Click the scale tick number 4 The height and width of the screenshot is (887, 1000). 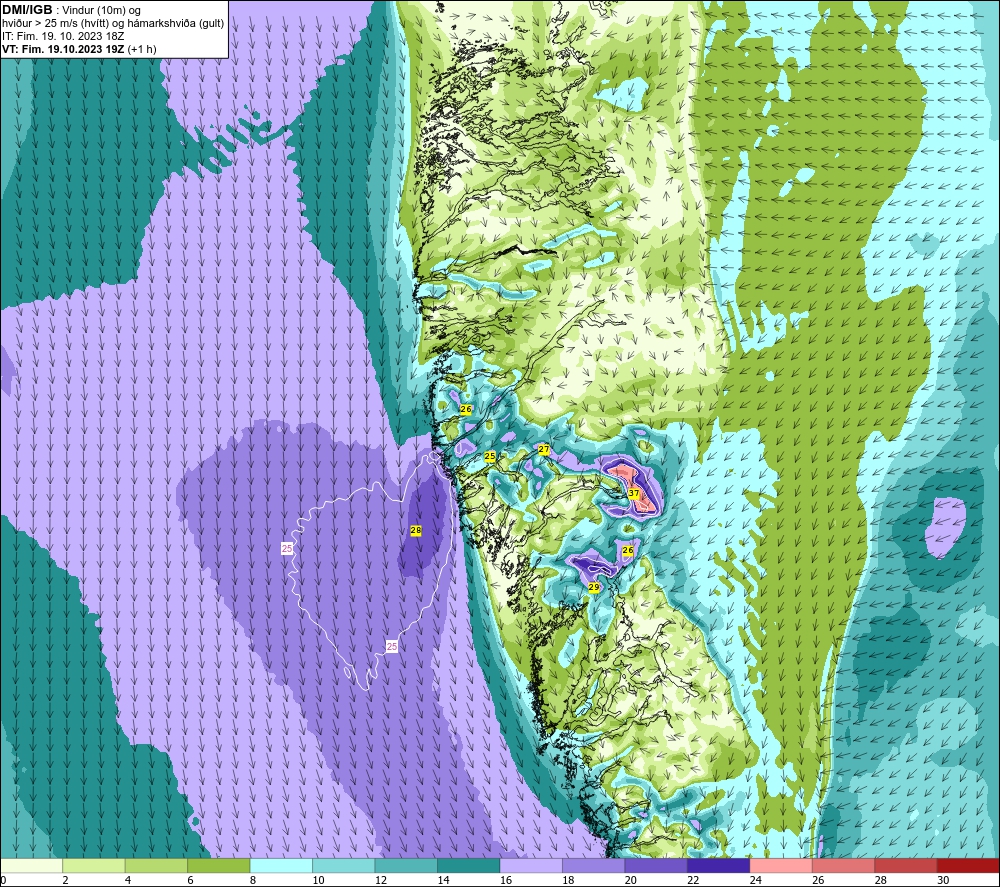click(x=128, y=880)
